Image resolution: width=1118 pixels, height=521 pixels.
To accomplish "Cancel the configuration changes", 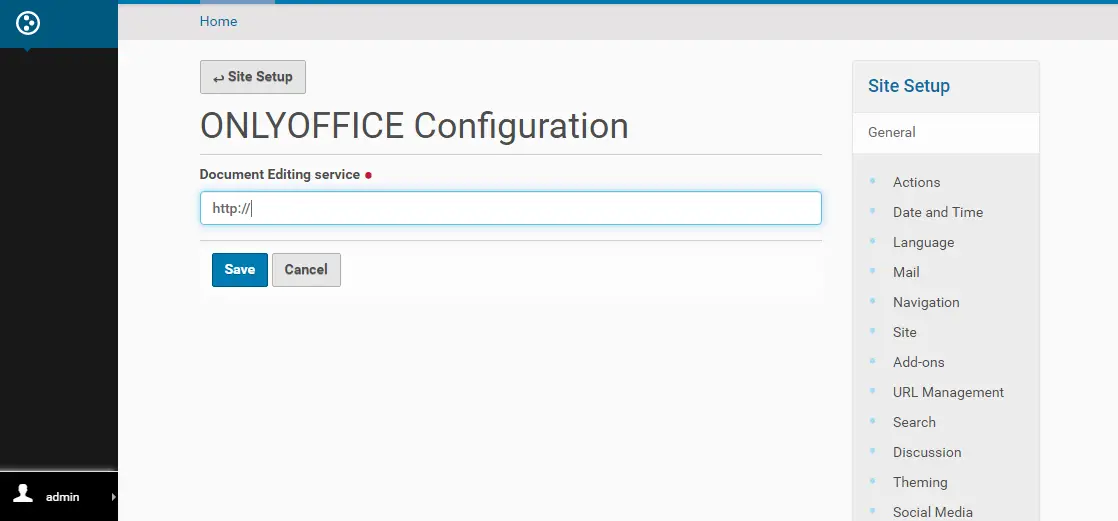I will [306, 269].
